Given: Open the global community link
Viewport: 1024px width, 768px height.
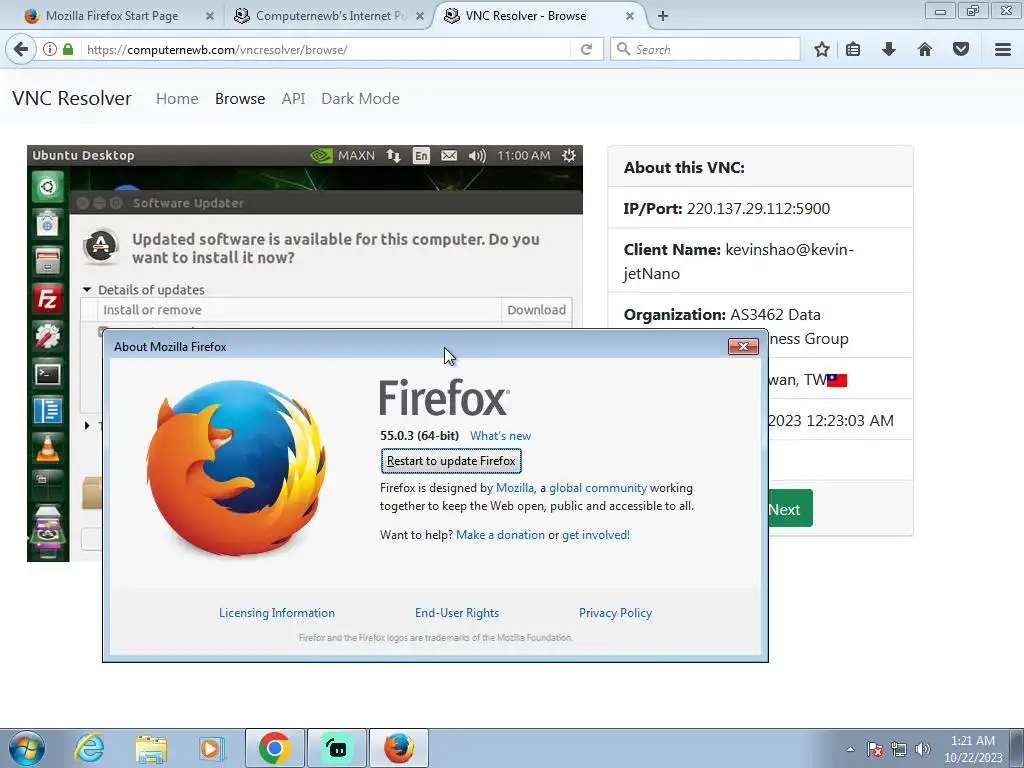Looking at the screenshot, I should [598, 488].
